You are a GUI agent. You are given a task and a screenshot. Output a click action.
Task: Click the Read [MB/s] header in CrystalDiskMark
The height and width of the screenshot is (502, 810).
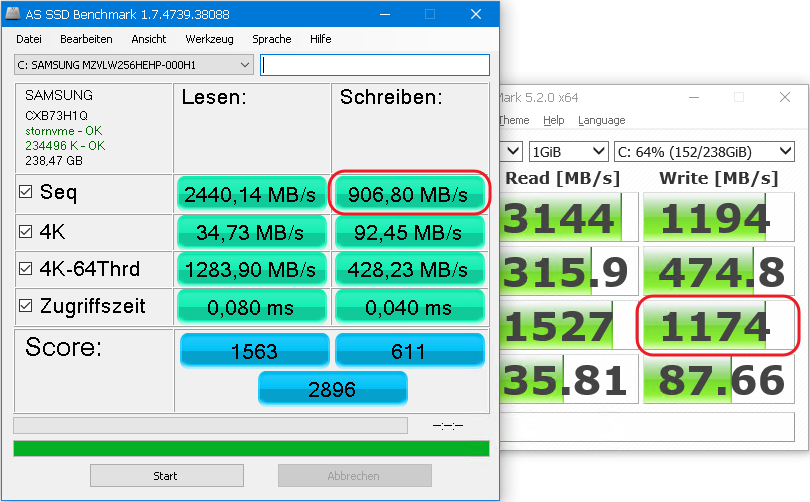(562, 178)
